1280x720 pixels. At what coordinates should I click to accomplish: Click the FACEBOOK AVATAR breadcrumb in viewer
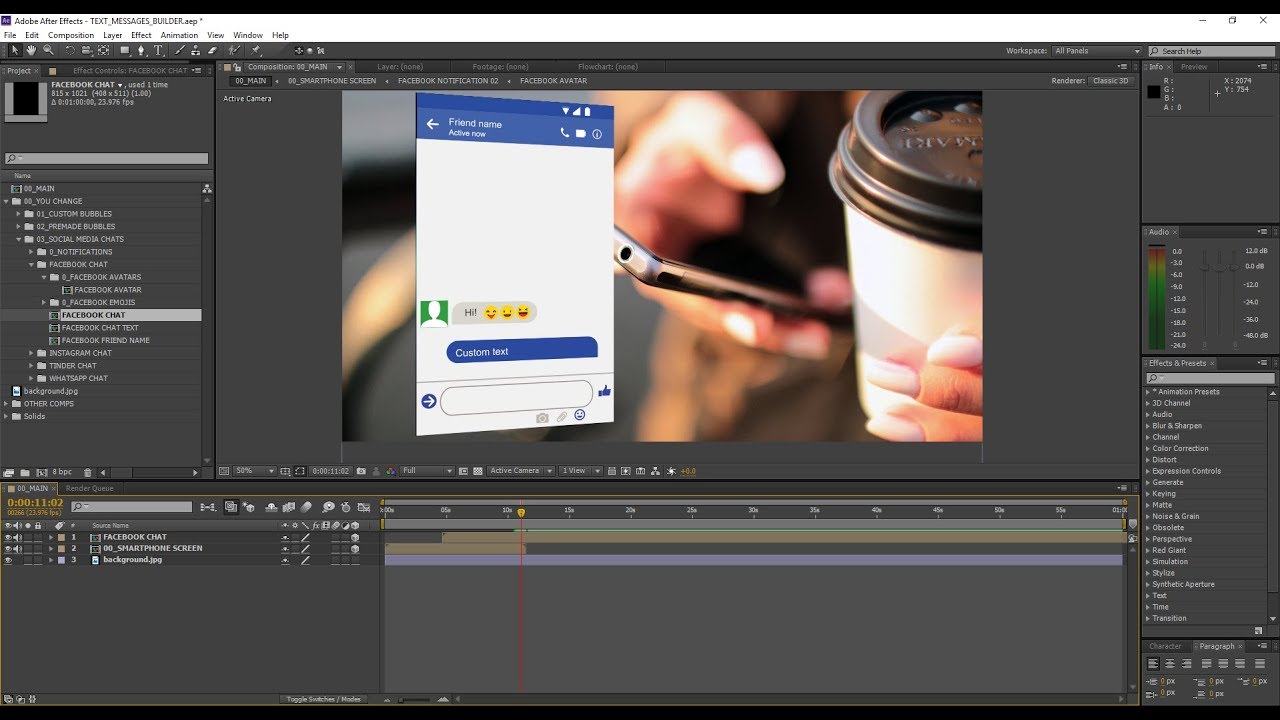554,81
